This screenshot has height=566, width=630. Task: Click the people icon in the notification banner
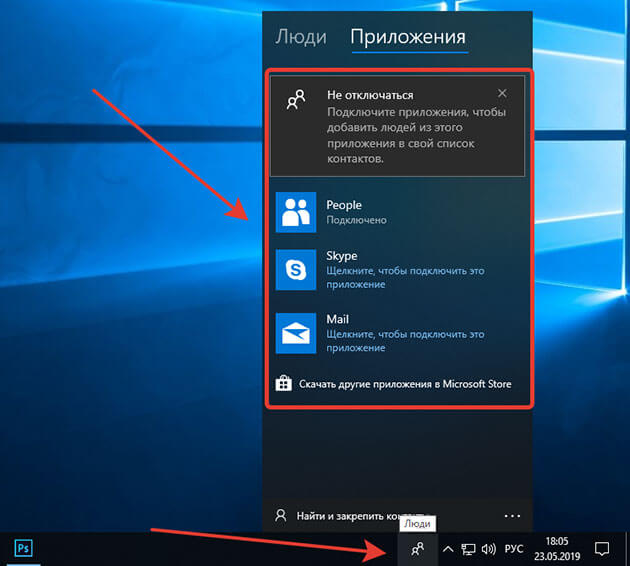coord(296,100)
